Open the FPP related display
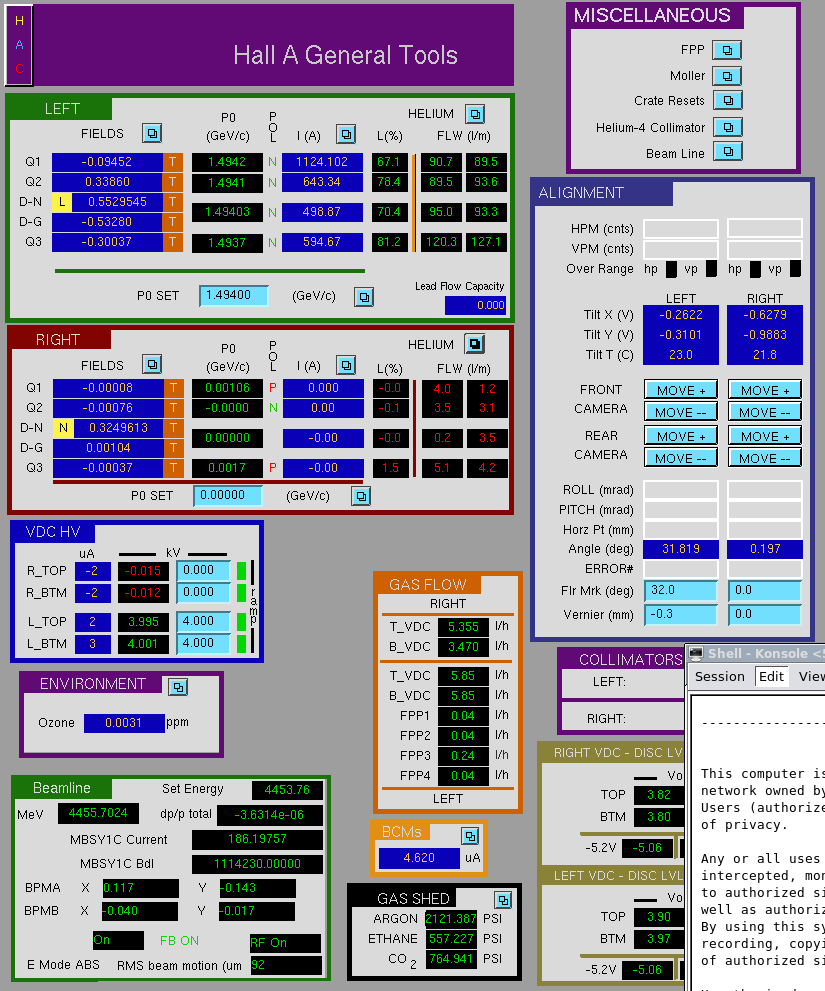This screenshot has width=825, height=991. point(727,50)
